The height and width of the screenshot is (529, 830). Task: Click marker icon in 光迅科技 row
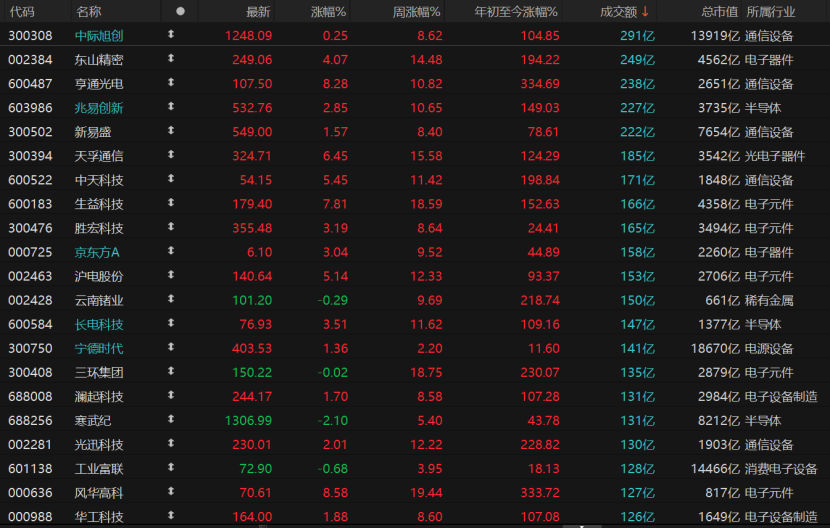(171, 443)
